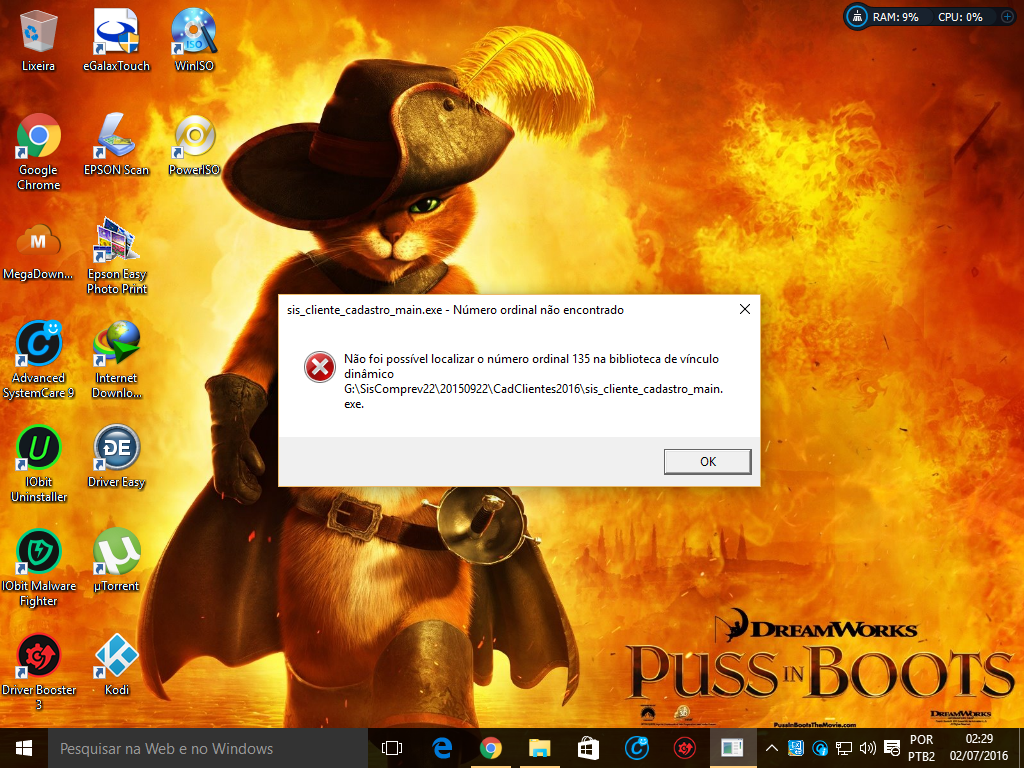
Task: Open File Explorer from the taskbar
Action: 539,748
